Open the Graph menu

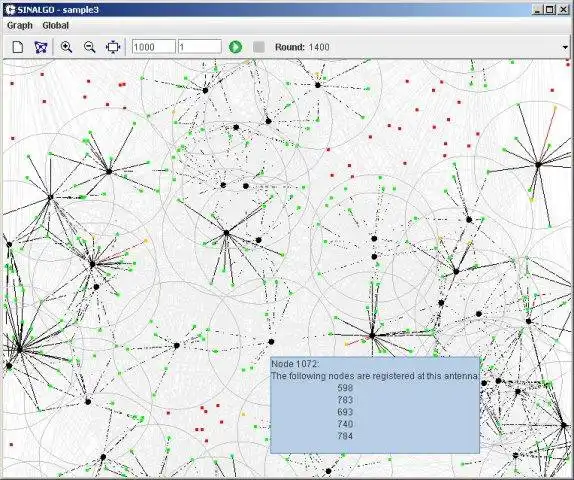point(20,26)
